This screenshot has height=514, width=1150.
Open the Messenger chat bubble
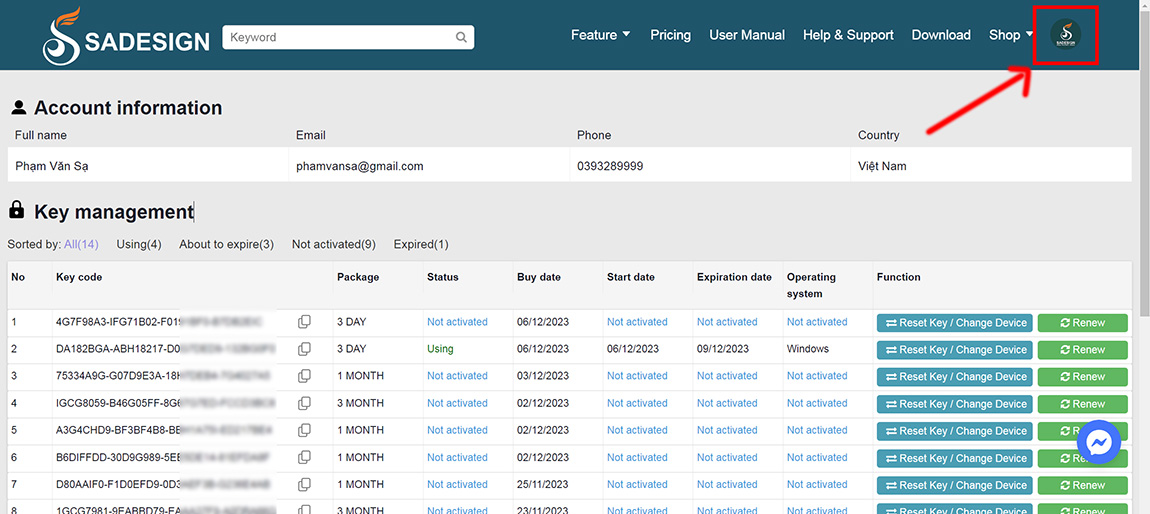[1099, 443]
